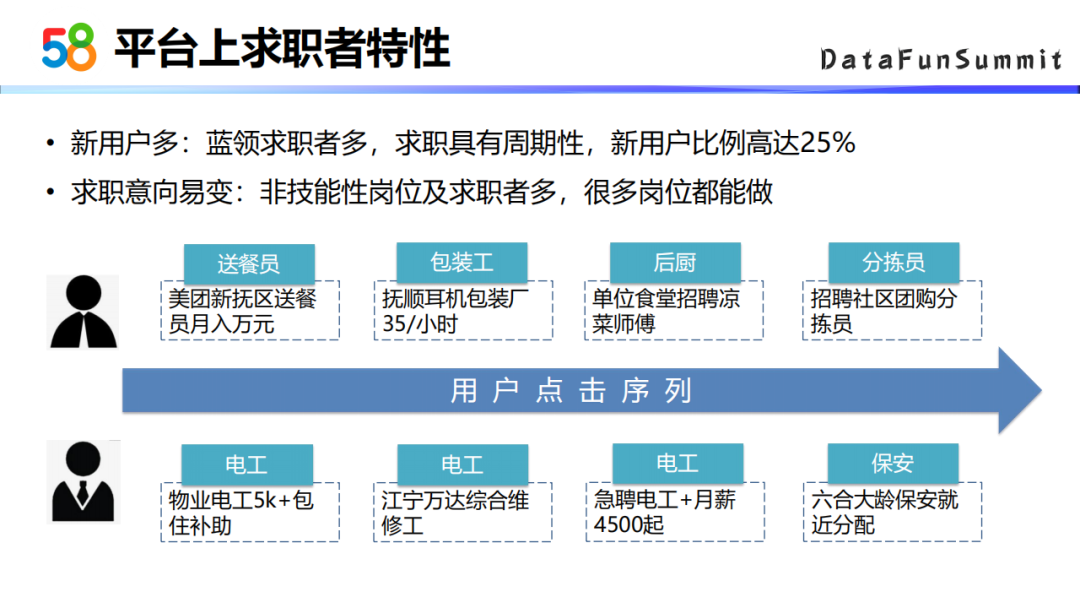Select the 保安 category label
Image resolution: width=1080 pixels, height=608 pixels.
[893, 463]
